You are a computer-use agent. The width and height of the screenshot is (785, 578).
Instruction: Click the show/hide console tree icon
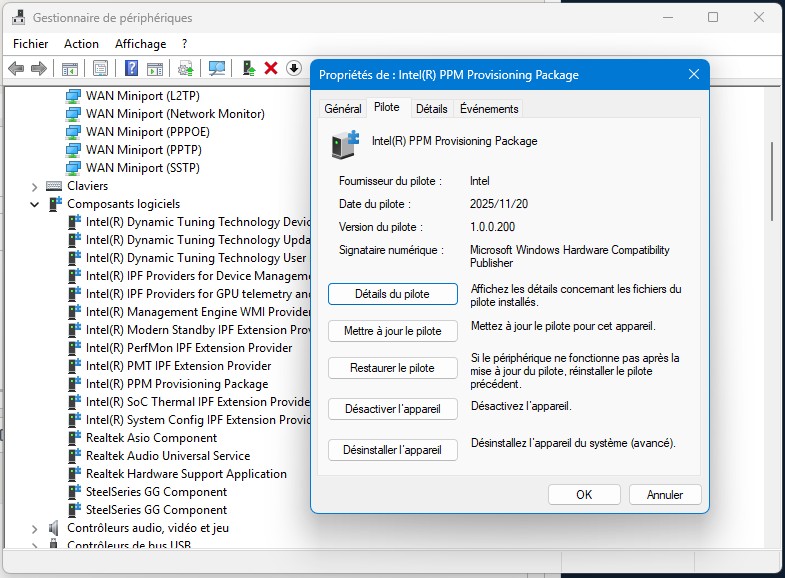(x=70, y=68)
